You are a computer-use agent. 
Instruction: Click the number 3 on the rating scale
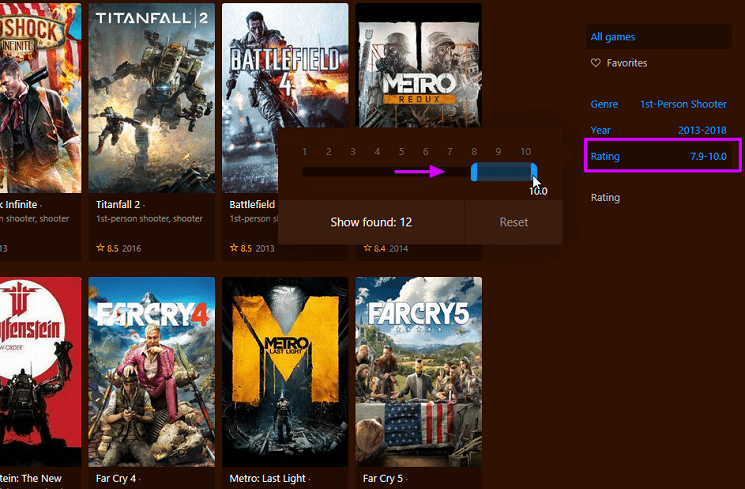coord(353,152)
